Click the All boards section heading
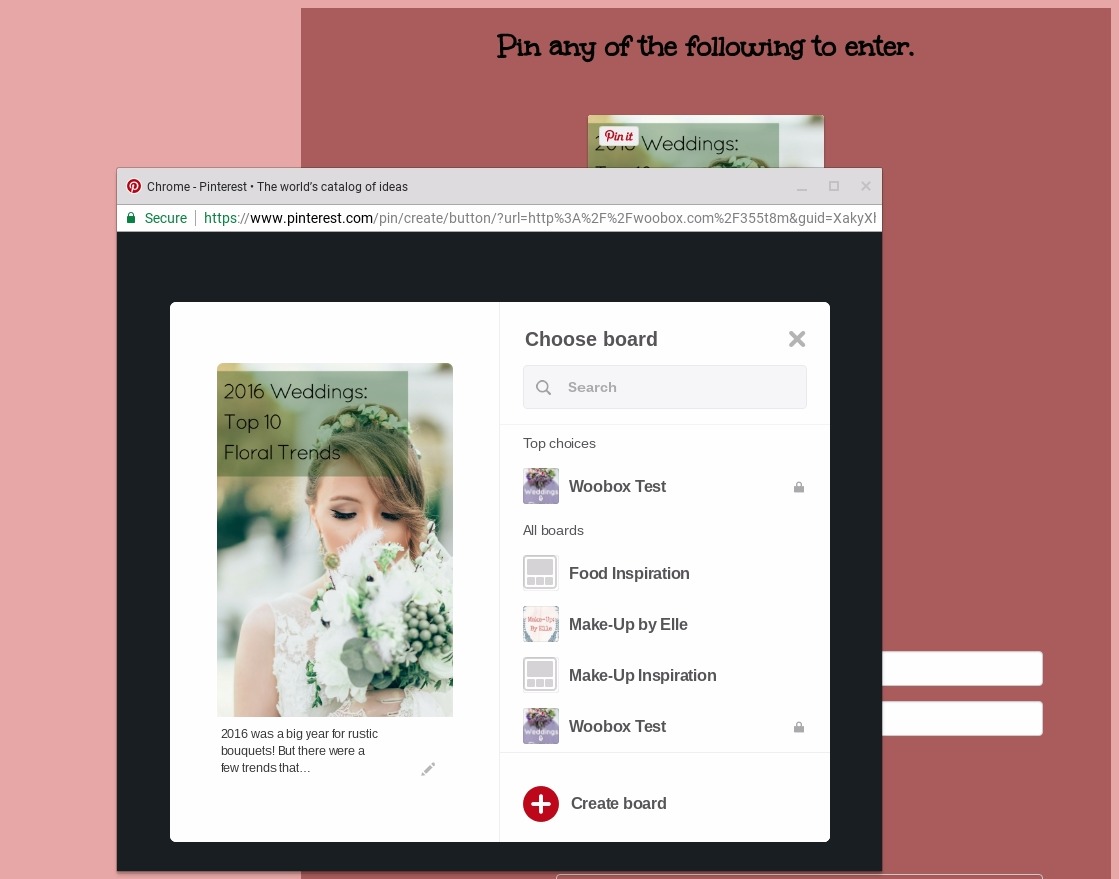1119x879 pixels. coord(553,531)
